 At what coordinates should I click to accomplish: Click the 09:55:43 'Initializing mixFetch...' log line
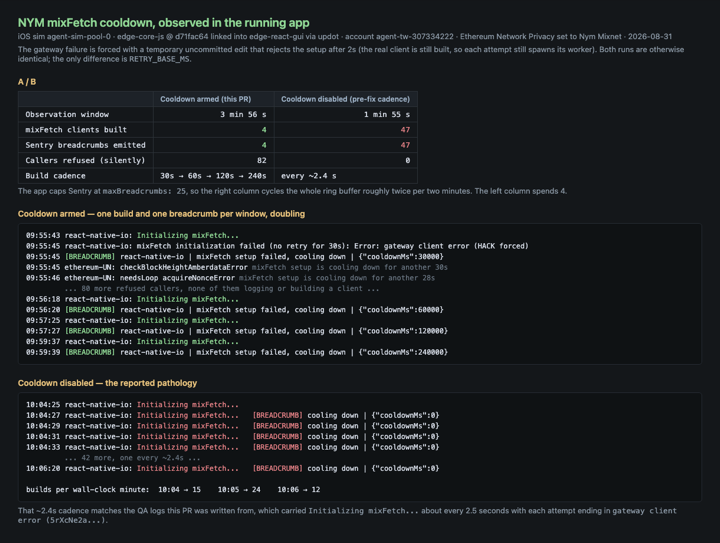tap(132, 235)
